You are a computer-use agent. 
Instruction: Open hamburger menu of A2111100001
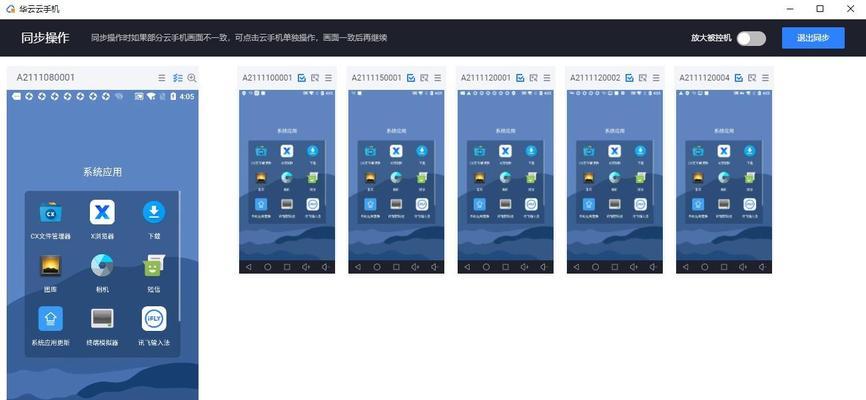[x=328, y=78]
